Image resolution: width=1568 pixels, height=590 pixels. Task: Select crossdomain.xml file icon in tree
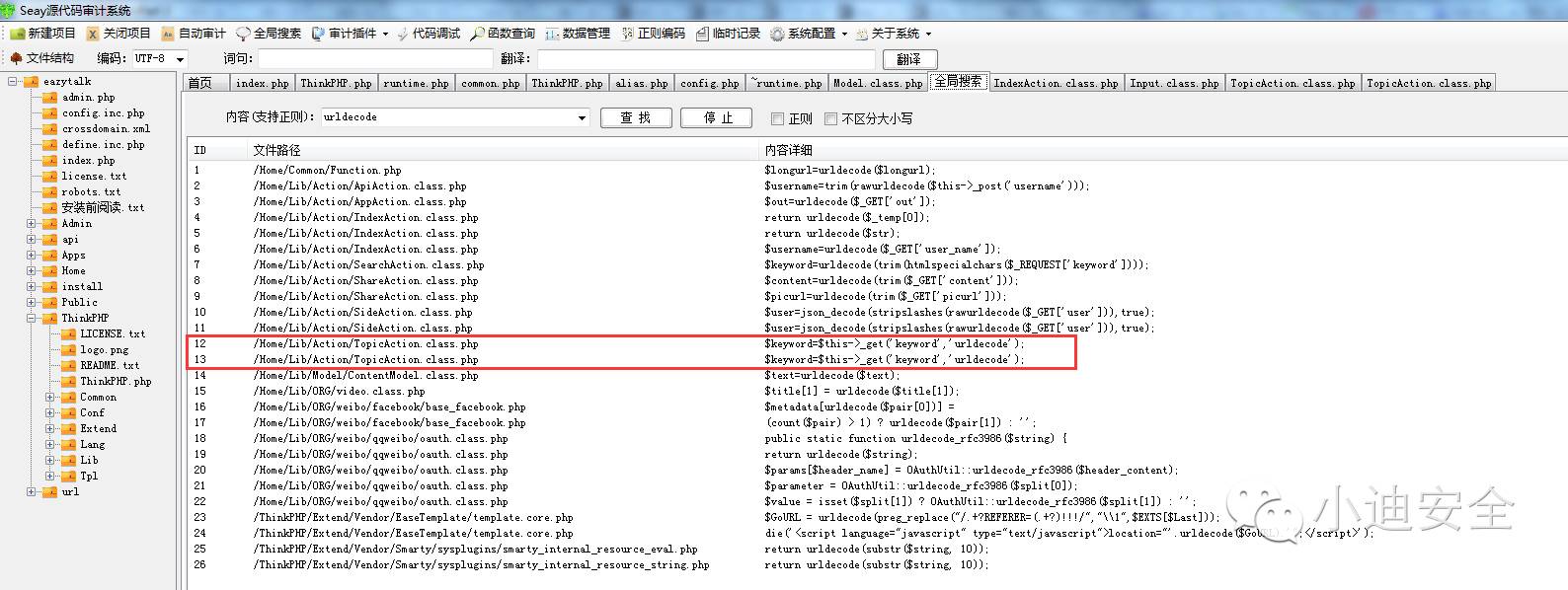pos(49,129)
